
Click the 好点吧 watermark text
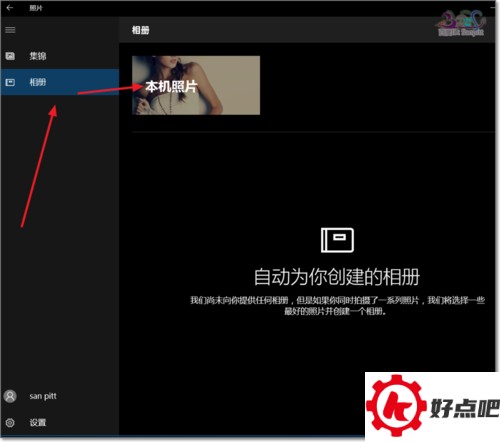(x=465, y=408)
